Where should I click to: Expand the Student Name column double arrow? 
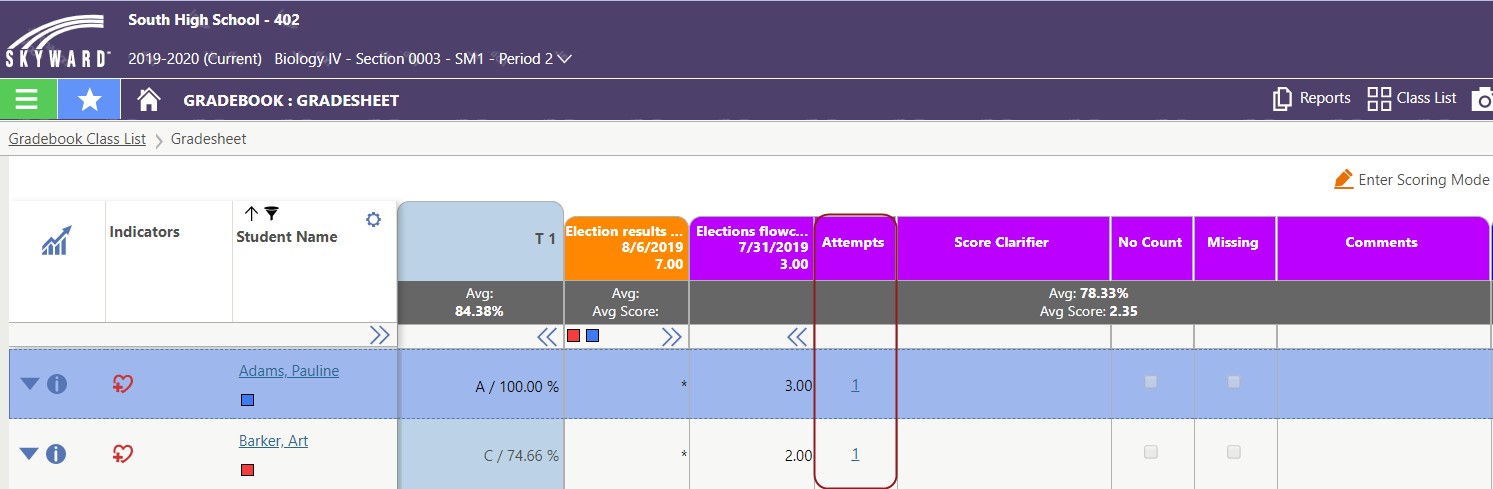point(379,336)
